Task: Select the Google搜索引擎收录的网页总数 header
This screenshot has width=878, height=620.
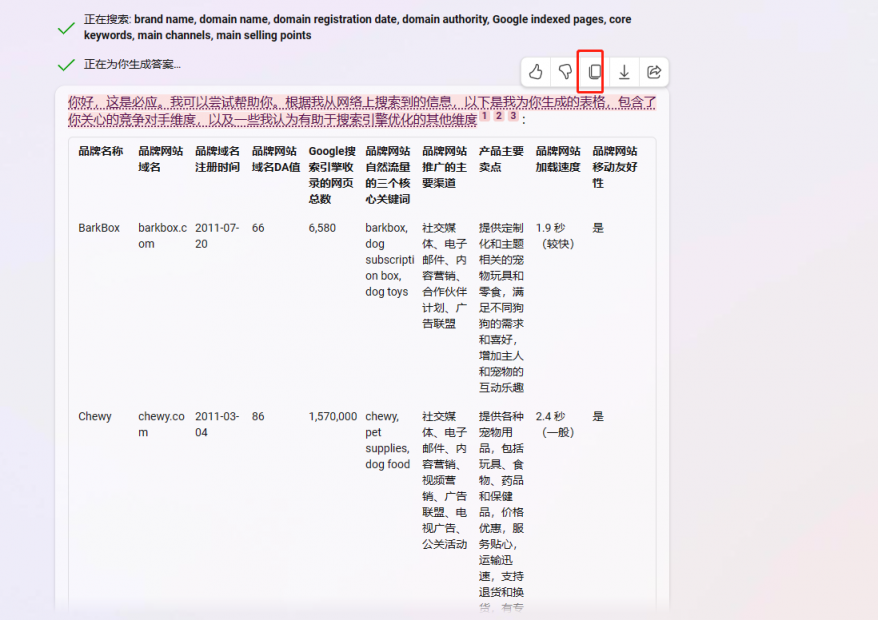Action: tap(332, 175)
